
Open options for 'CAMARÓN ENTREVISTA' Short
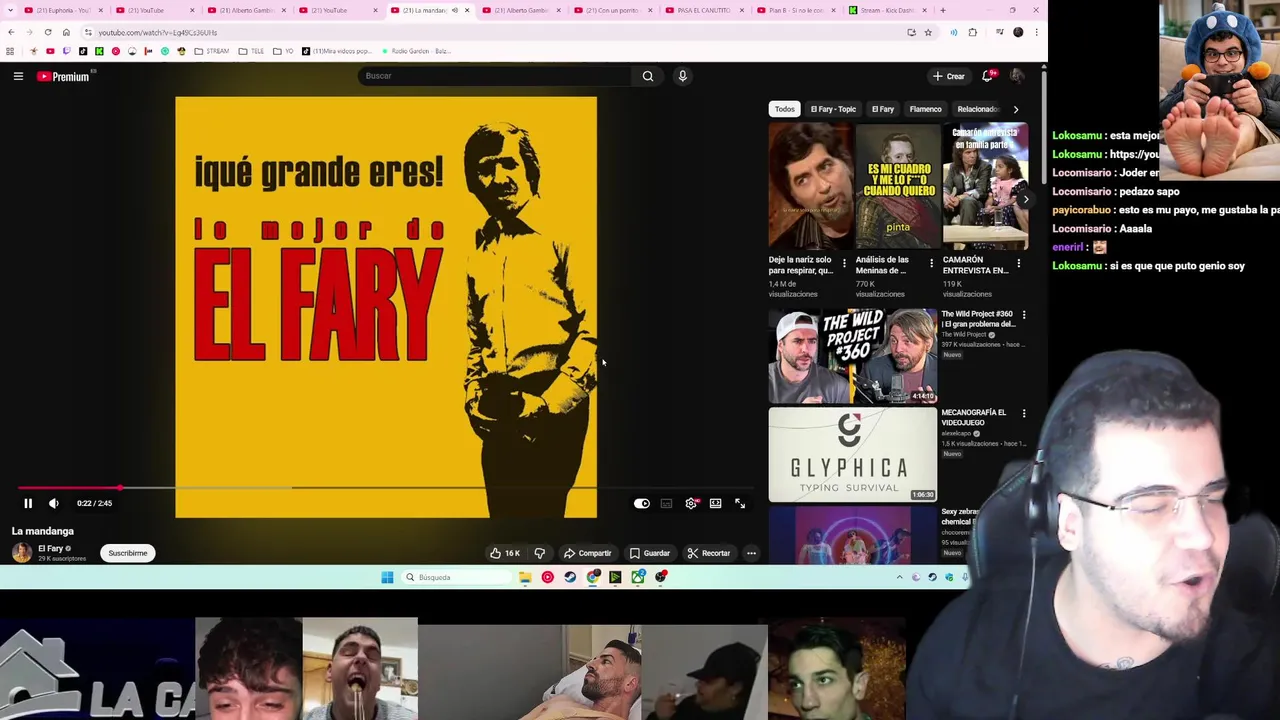coord(1018,264)
